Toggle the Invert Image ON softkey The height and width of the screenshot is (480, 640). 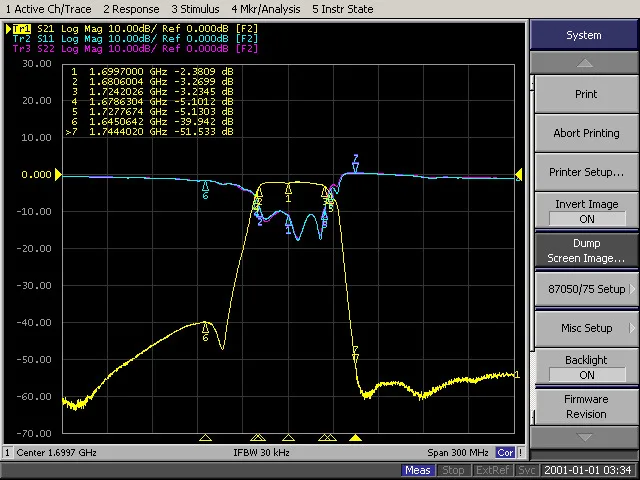[586, 211]
